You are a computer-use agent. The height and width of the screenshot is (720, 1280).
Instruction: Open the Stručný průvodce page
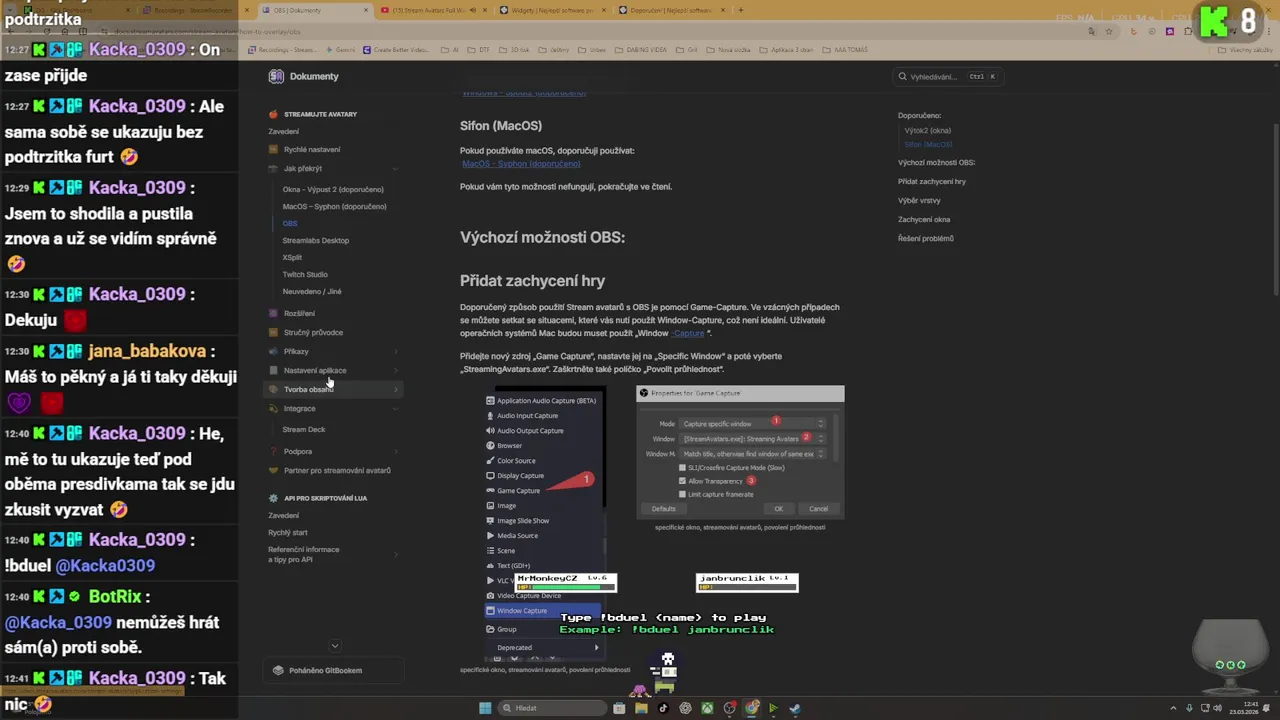pos(313,332)
